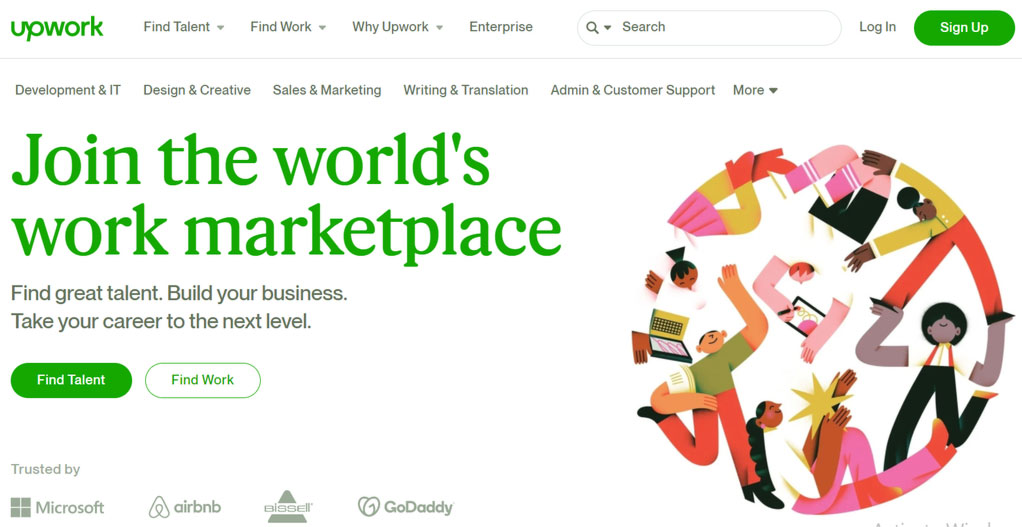Expand the Find Talent dropdown menu
This screenshot has width=1022, height=527.
(184, 27)
